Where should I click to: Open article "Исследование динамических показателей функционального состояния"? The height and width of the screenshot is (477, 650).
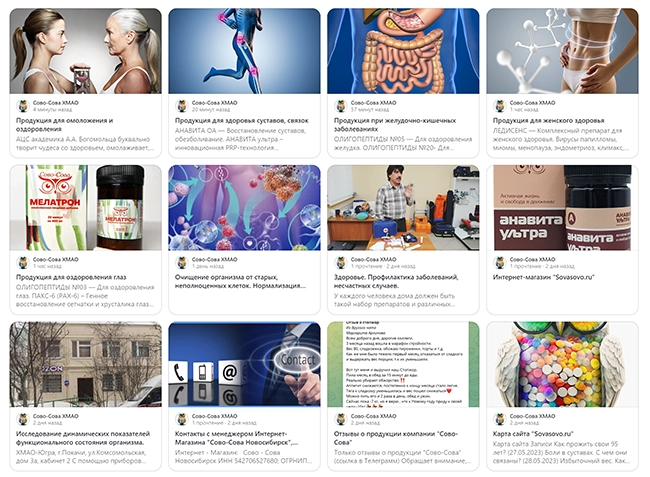coord(83,438)
